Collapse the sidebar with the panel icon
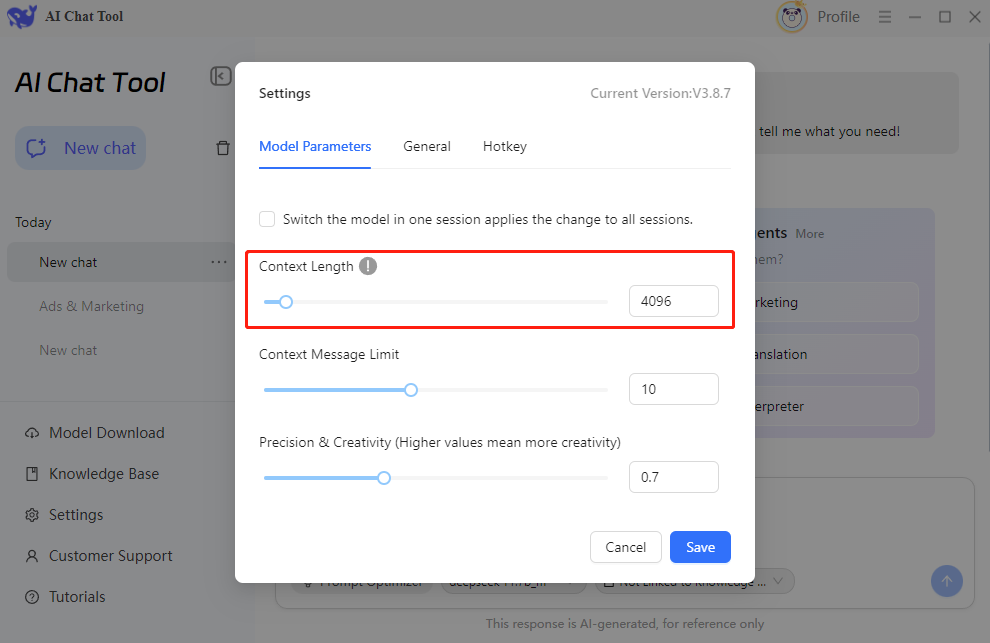This screenshot has height=643, width=990. point(220,76)
